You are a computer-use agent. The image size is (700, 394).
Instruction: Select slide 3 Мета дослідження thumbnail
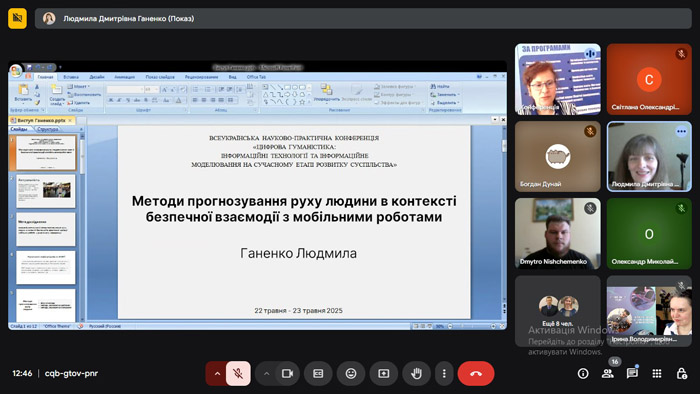(x=46, y=229)
